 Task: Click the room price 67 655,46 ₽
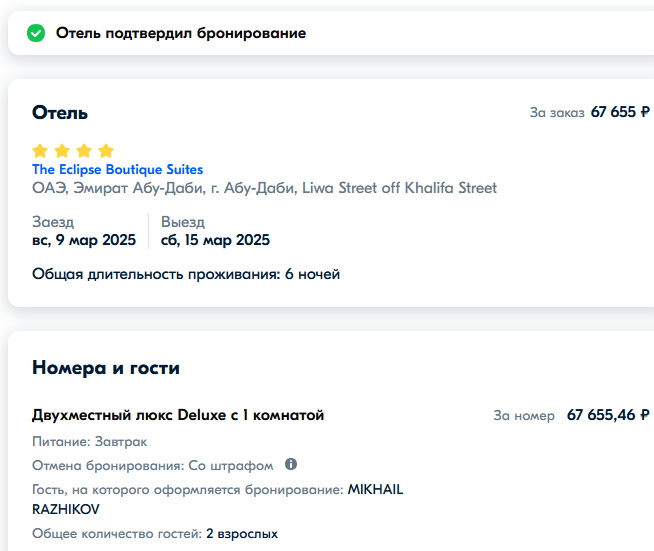608,415
